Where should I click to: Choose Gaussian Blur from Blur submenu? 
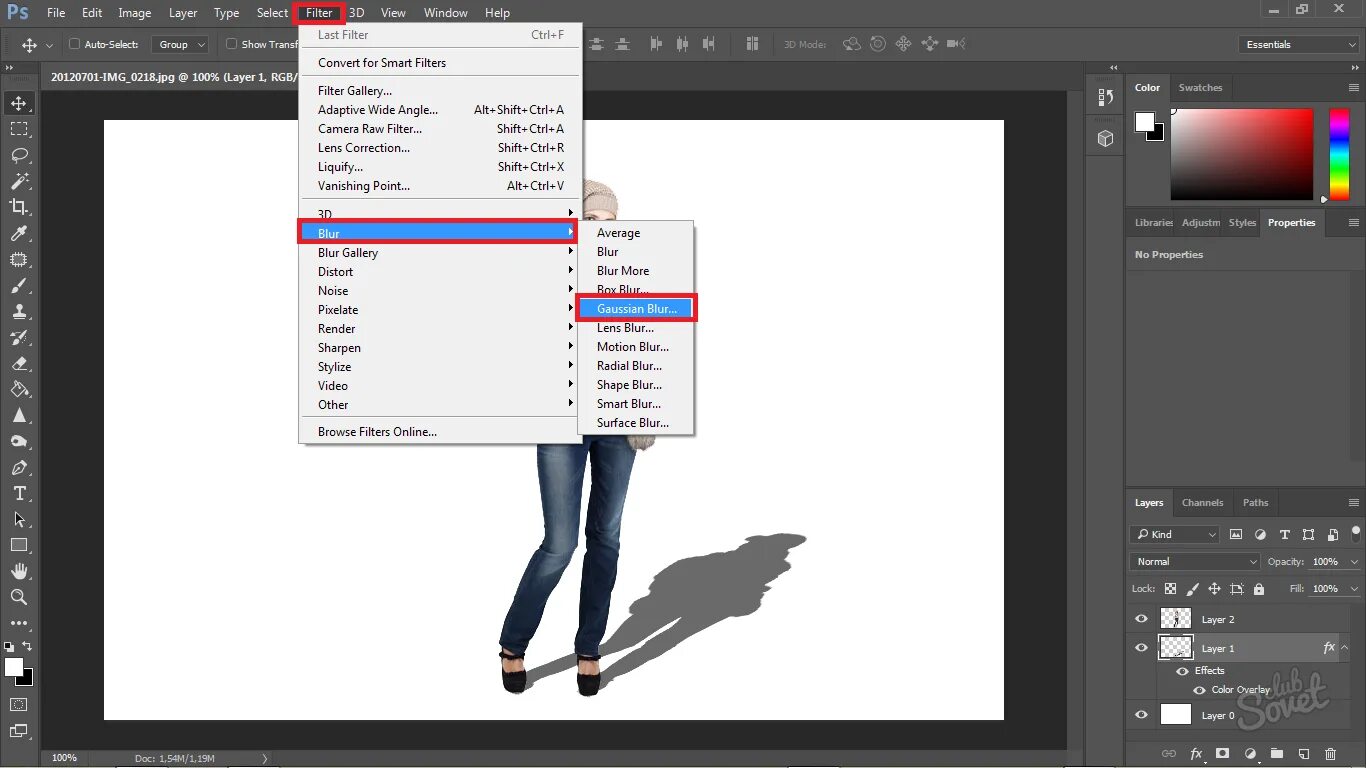[x=636, y=309]
